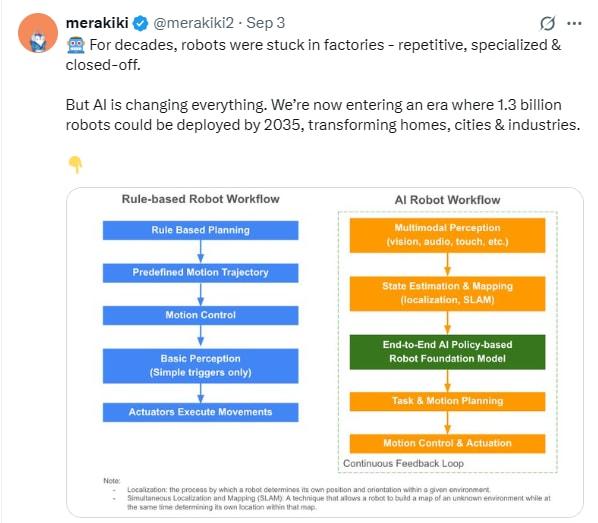Click the Basic Perception box

tap(201, 366)
